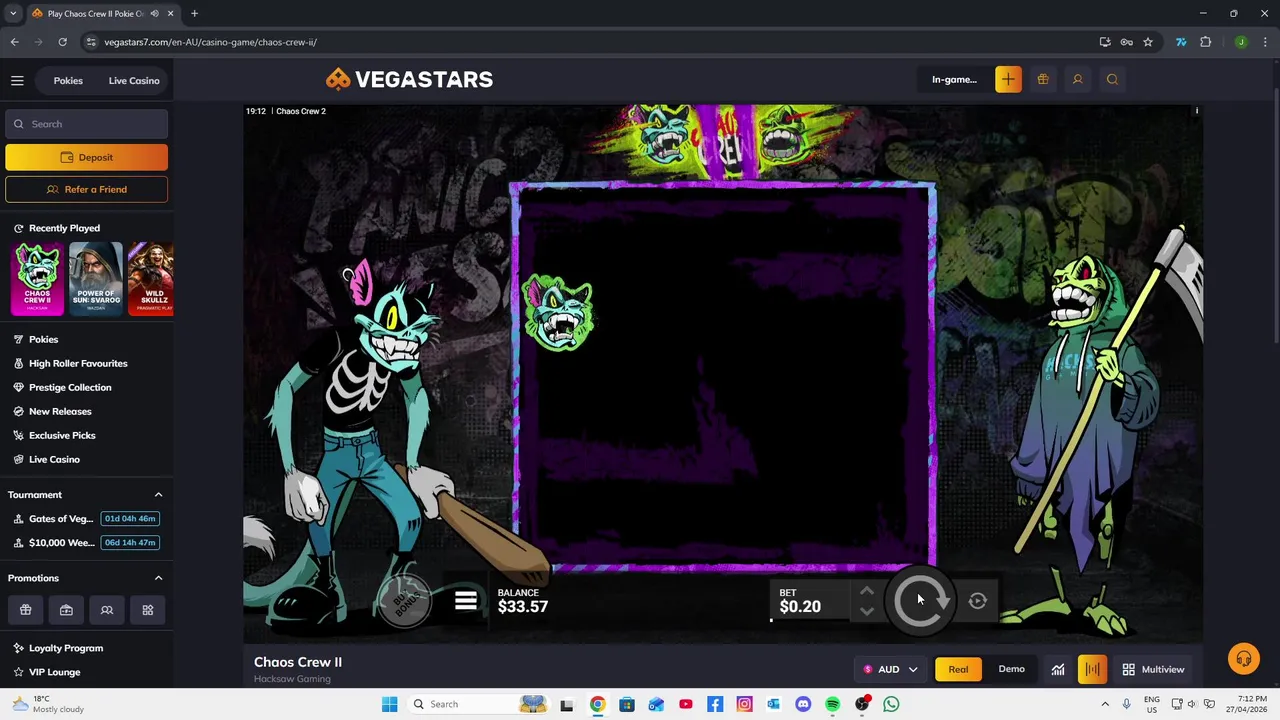Open live support headset chat button

click(1244, 659)
